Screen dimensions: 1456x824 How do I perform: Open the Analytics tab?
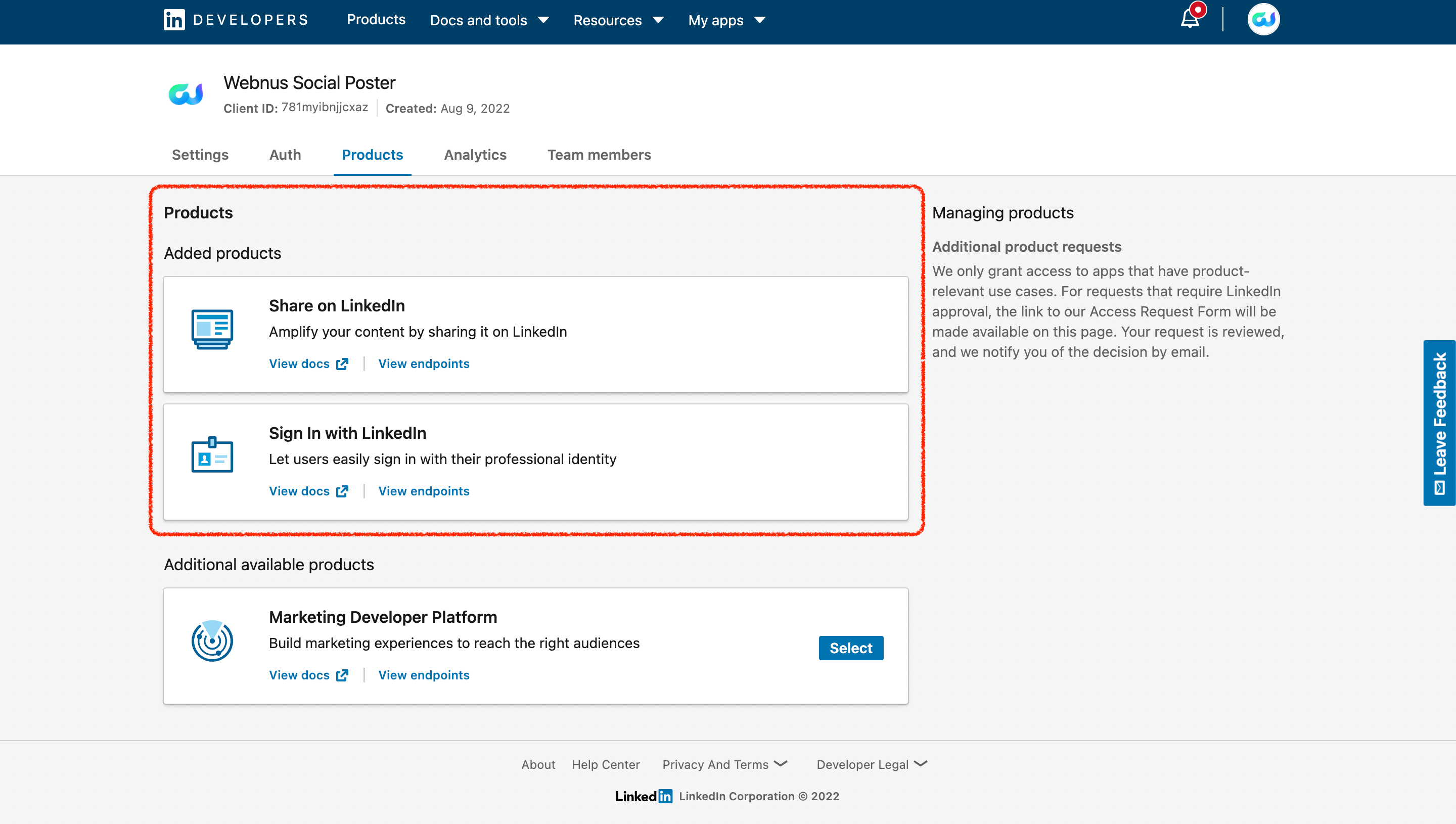pyautogui.click(x=475, y=155)
